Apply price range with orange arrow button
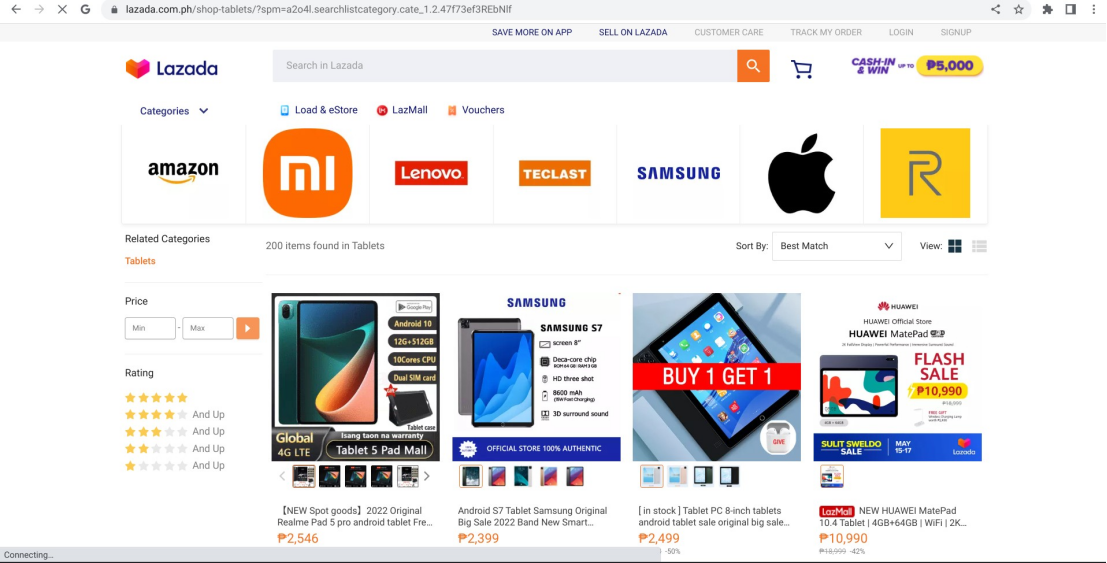 coord(248,328)
